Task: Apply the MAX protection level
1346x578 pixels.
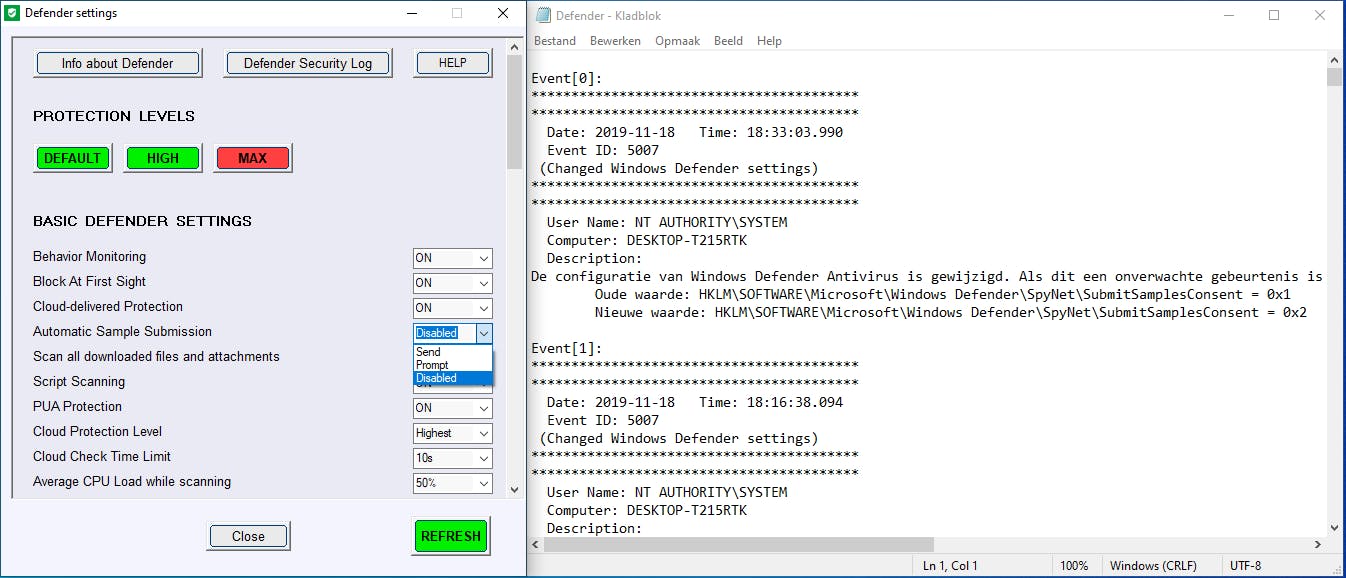Action: click(253, 158)
